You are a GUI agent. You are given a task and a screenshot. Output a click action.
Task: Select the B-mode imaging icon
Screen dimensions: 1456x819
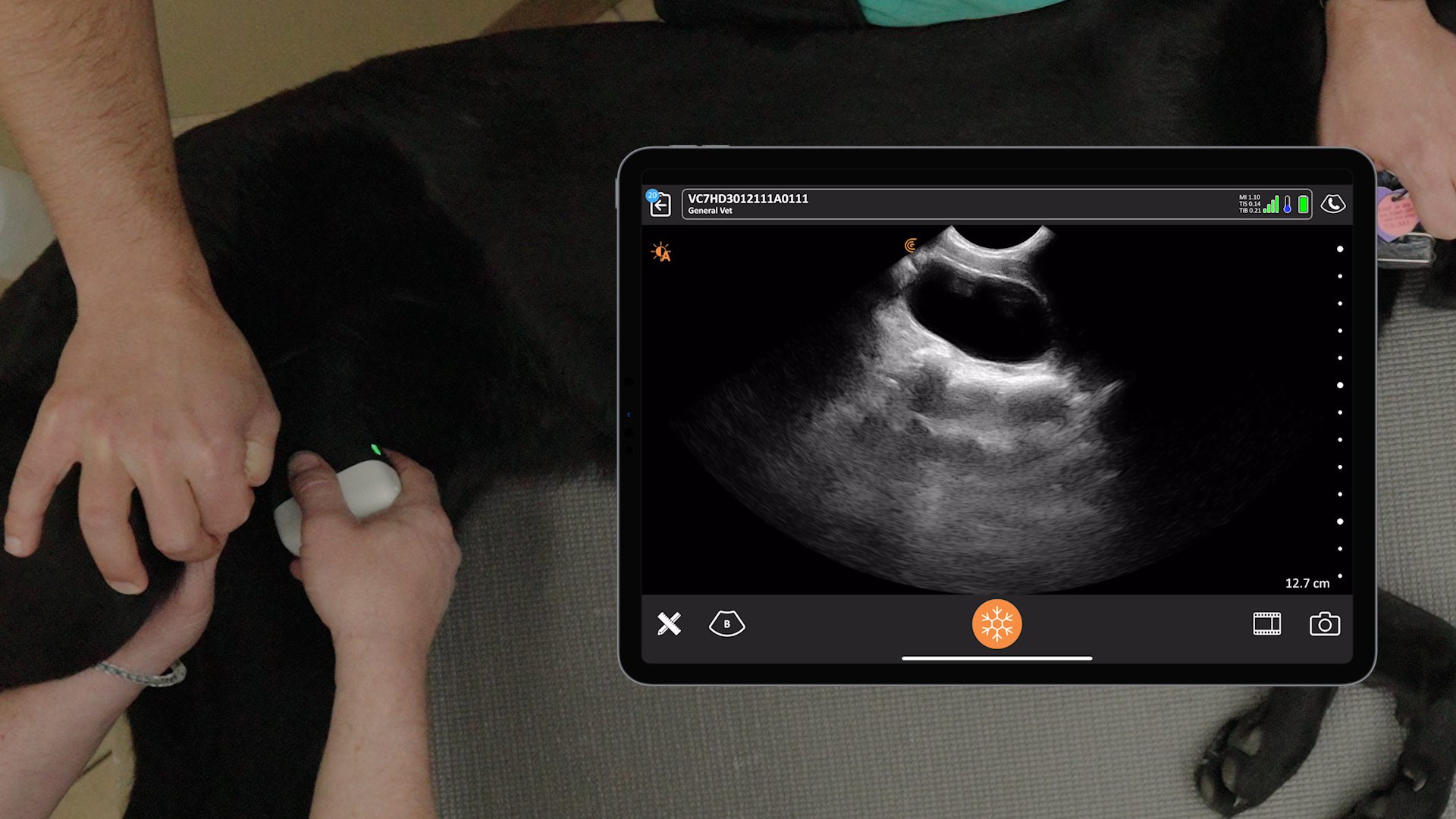tap(726, 624)
